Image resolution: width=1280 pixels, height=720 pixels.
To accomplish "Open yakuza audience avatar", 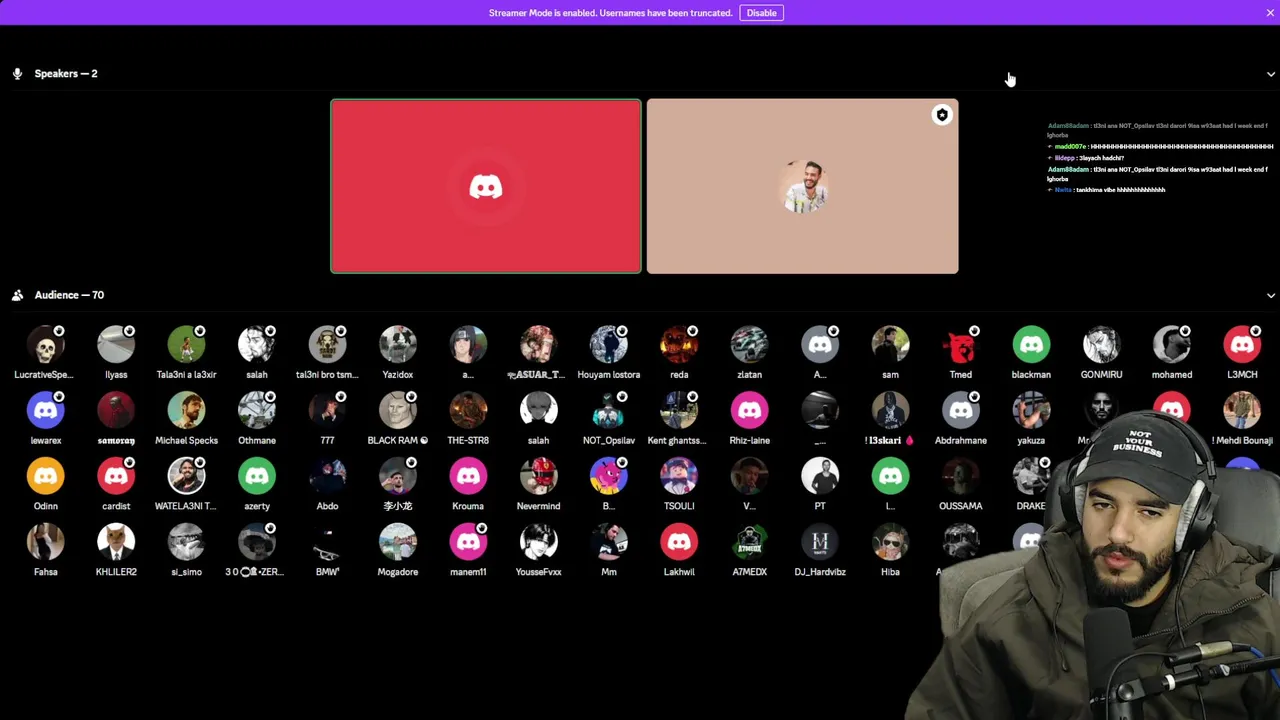I will tap(1031, 411).
